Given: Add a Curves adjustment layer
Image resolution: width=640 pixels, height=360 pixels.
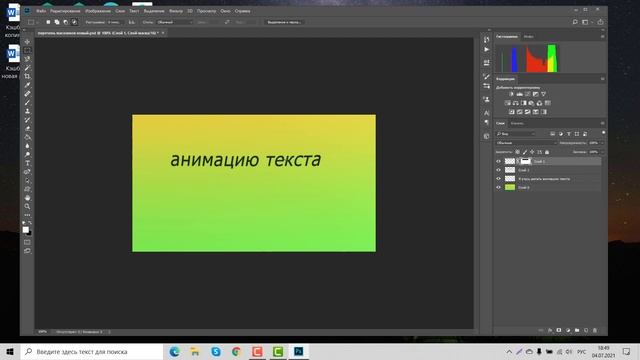Looking at the screenshot, I should point(527,94).
